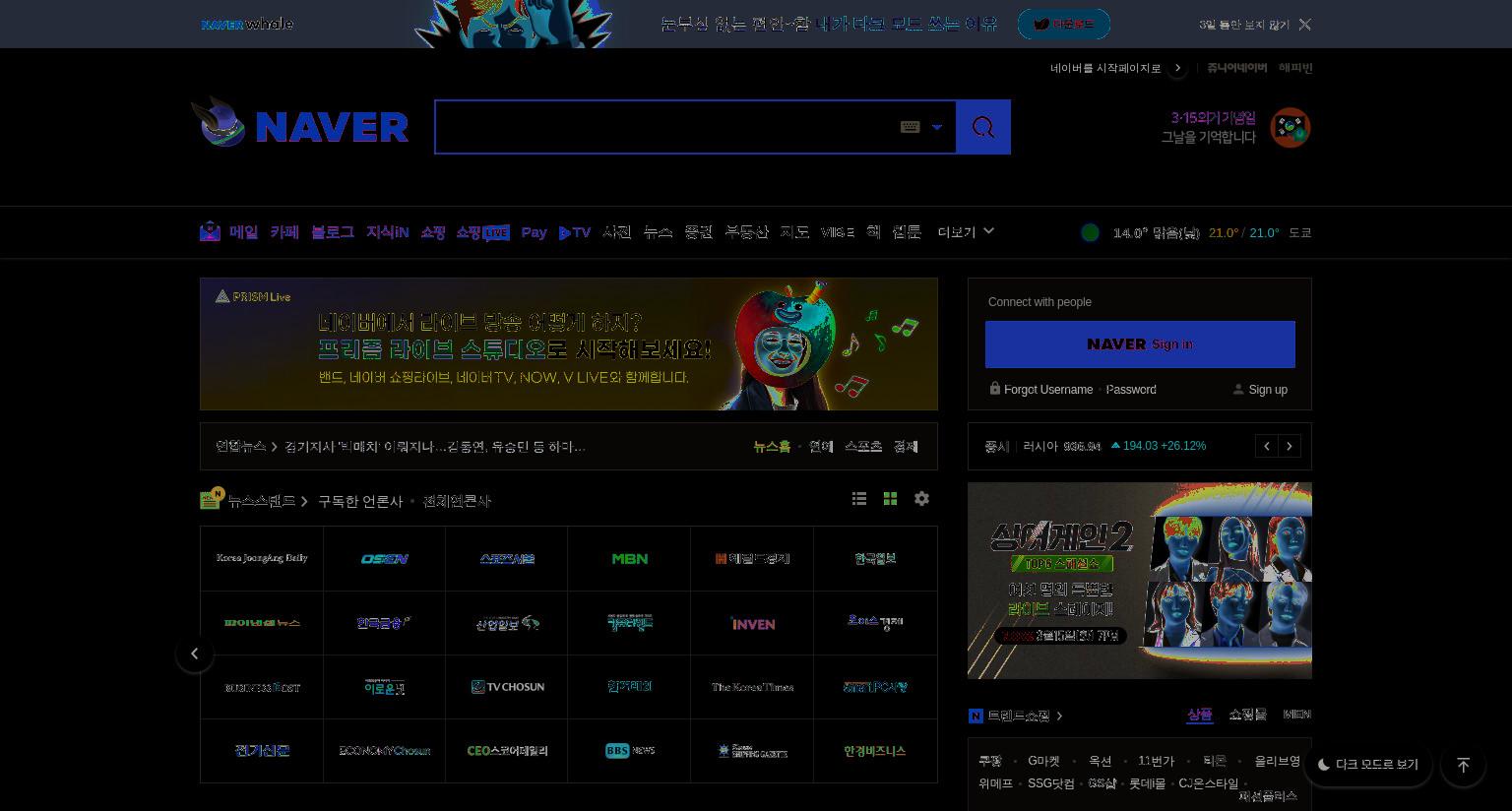The image size is (1512, 811).
Task: Switch newsstand to grid view
Action: (890, 499)
